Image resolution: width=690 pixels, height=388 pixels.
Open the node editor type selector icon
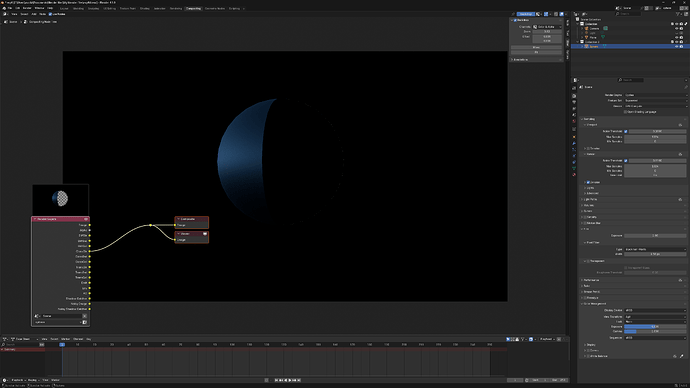pos(5,14)
